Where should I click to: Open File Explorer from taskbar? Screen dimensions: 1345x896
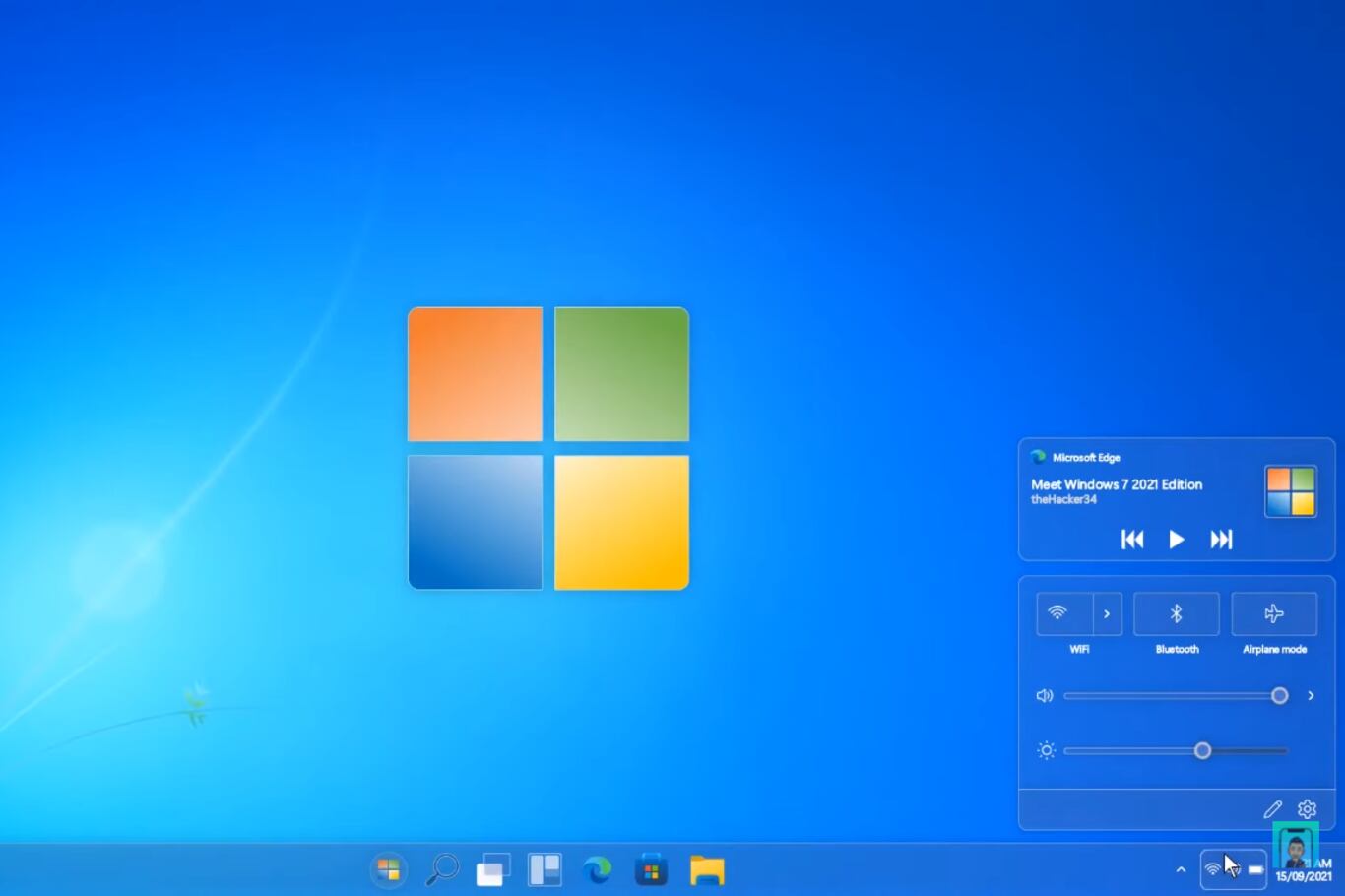(x=707, y=870)
